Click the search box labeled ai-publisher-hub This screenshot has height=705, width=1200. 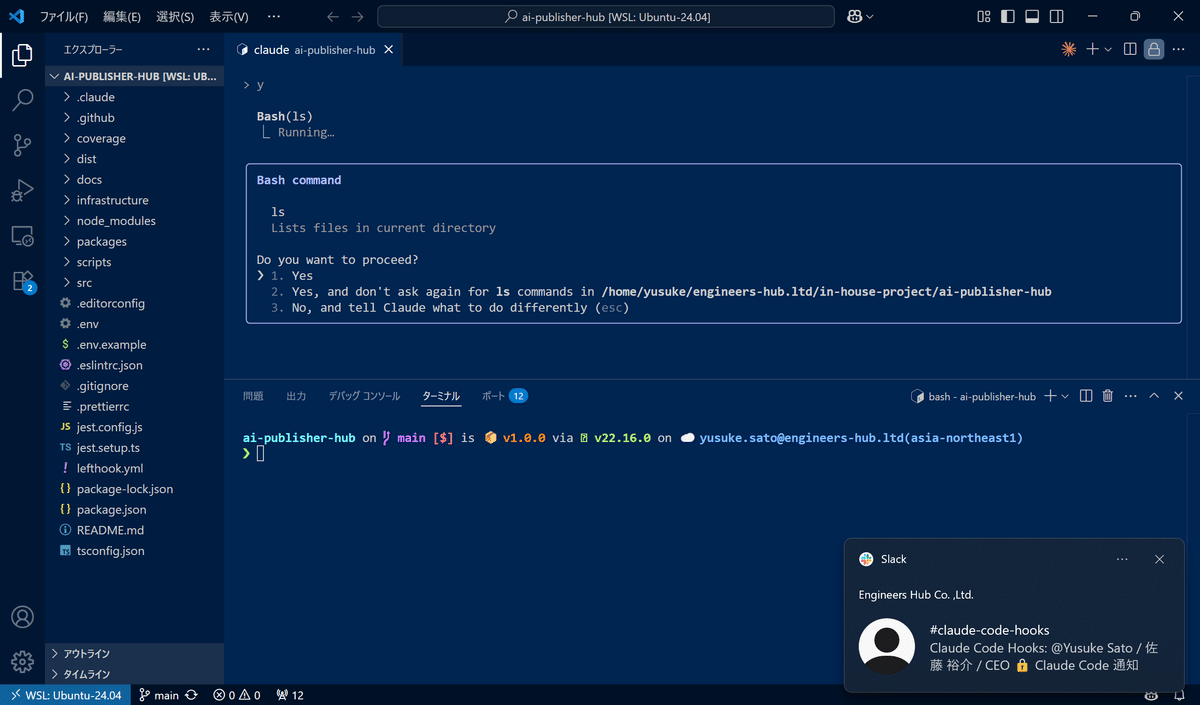pos(605,16)
